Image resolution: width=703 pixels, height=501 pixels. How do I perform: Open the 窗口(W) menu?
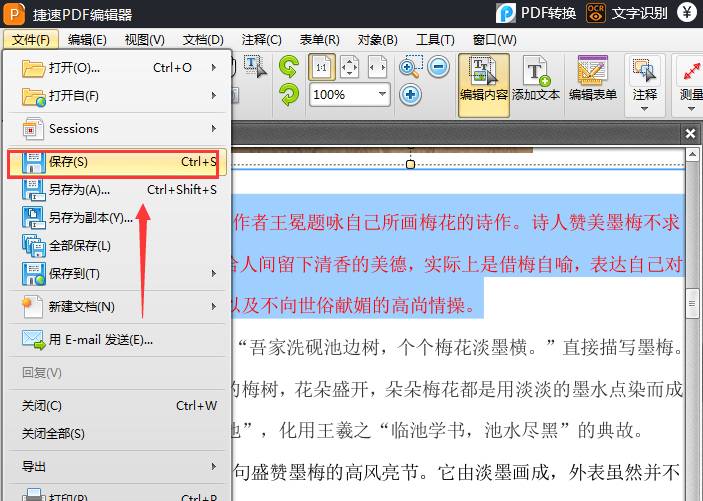(495, 39)
